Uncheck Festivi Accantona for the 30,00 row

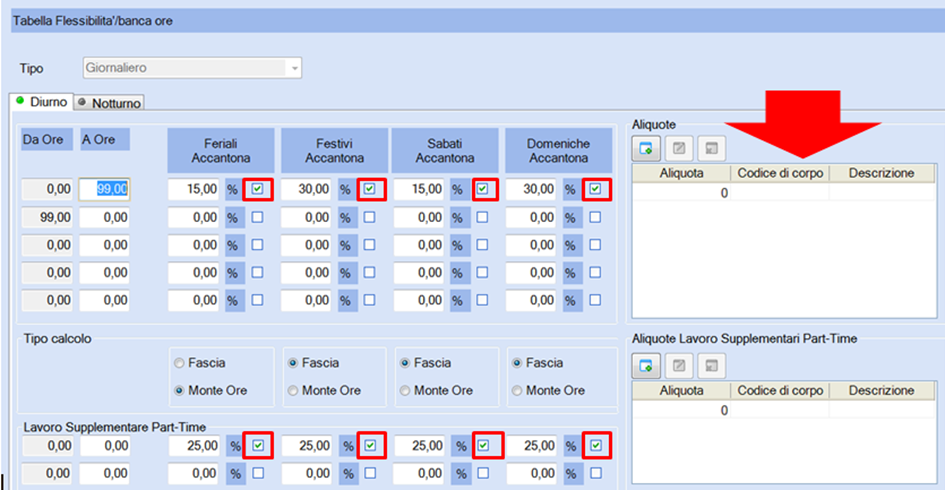coord(370,189)
